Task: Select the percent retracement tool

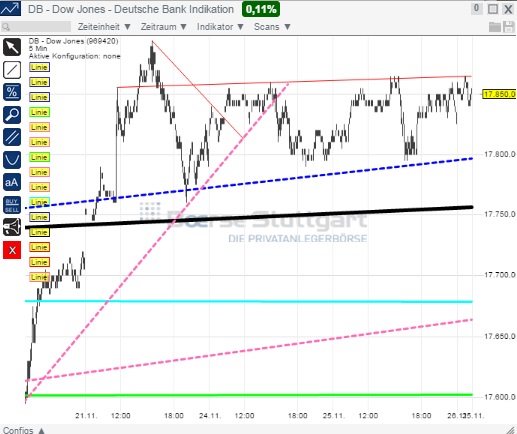Action: pyautogui.click(x=12, y=92)
